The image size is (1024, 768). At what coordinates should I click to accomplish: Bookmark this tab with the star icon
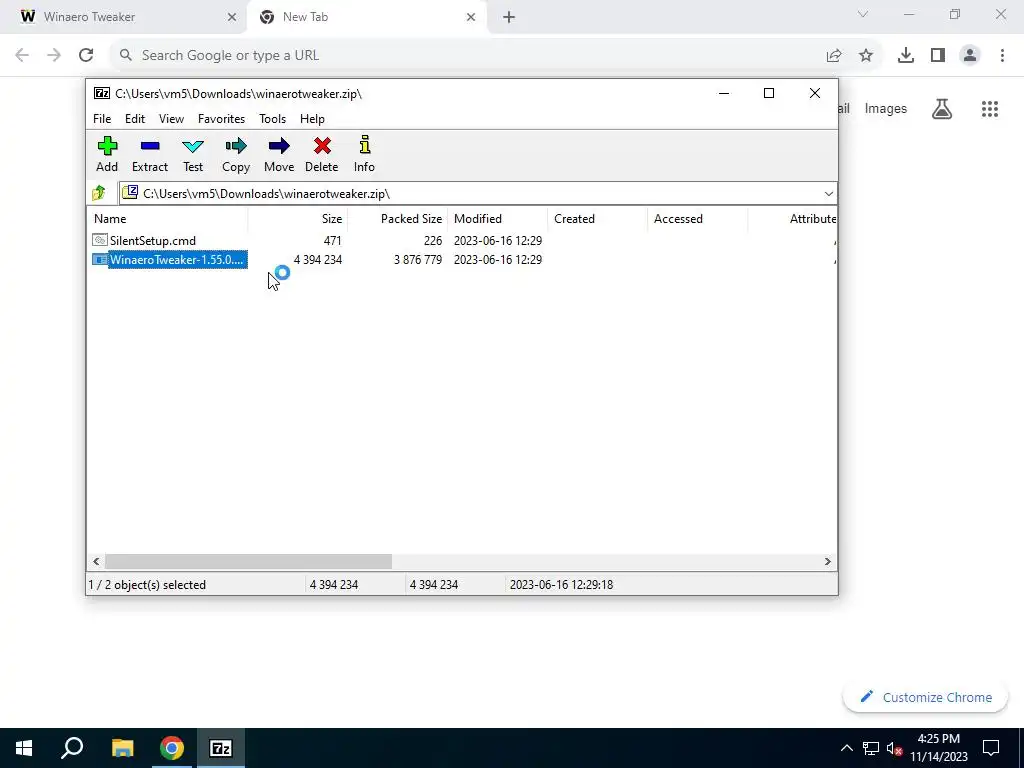(866, 55)
